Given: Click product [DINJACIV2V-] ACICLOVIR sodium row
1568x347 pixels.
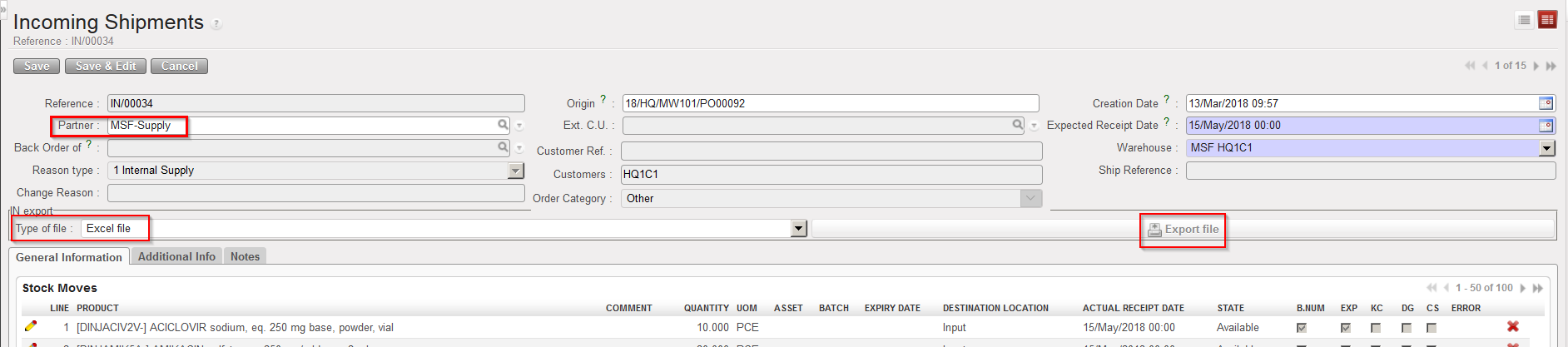Looking at the screenshot, I should coord(235,327).
